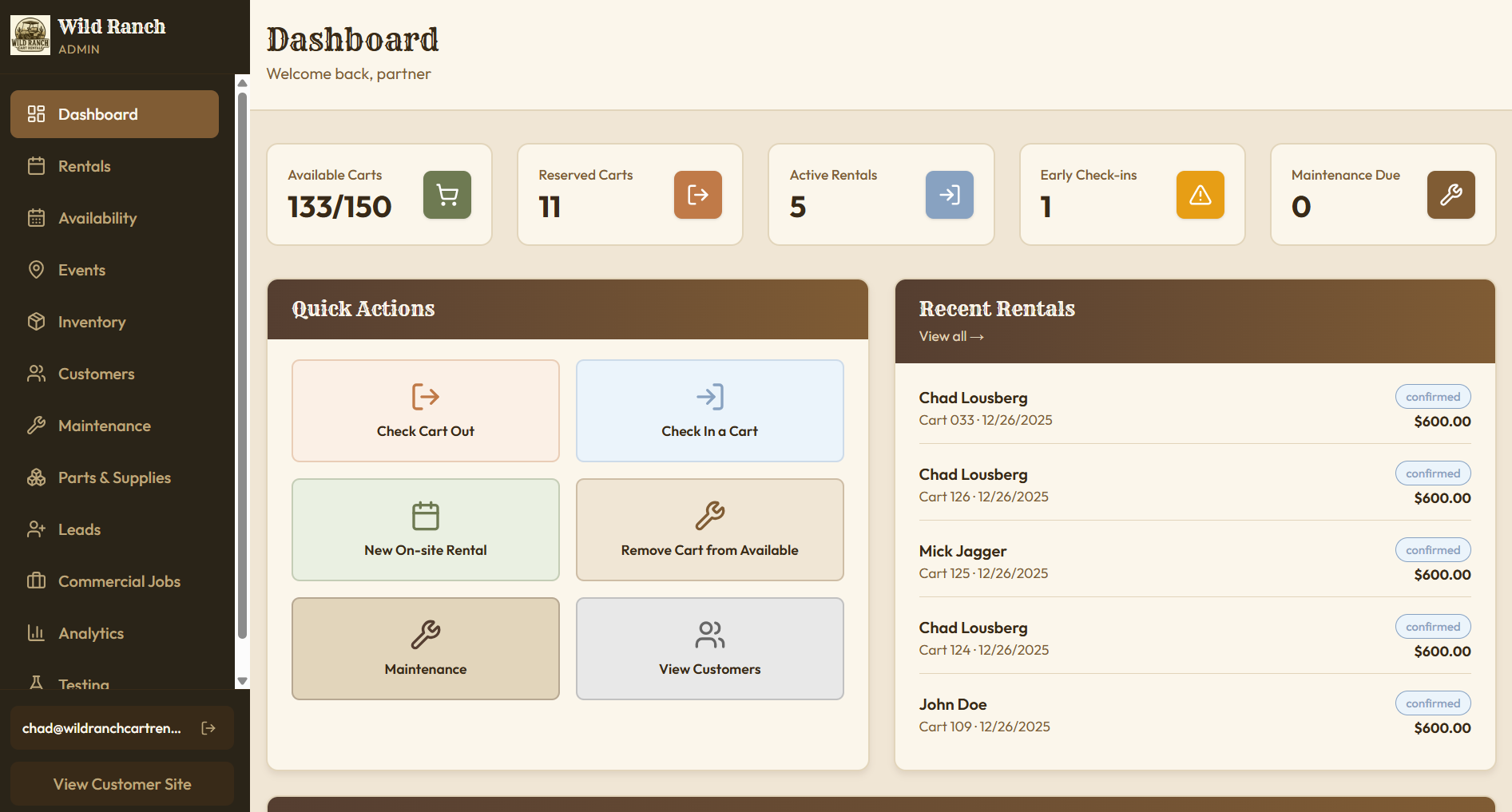Open the Analytics page from sidebar
Screen dimensions: 1512x812
(91, 633)
